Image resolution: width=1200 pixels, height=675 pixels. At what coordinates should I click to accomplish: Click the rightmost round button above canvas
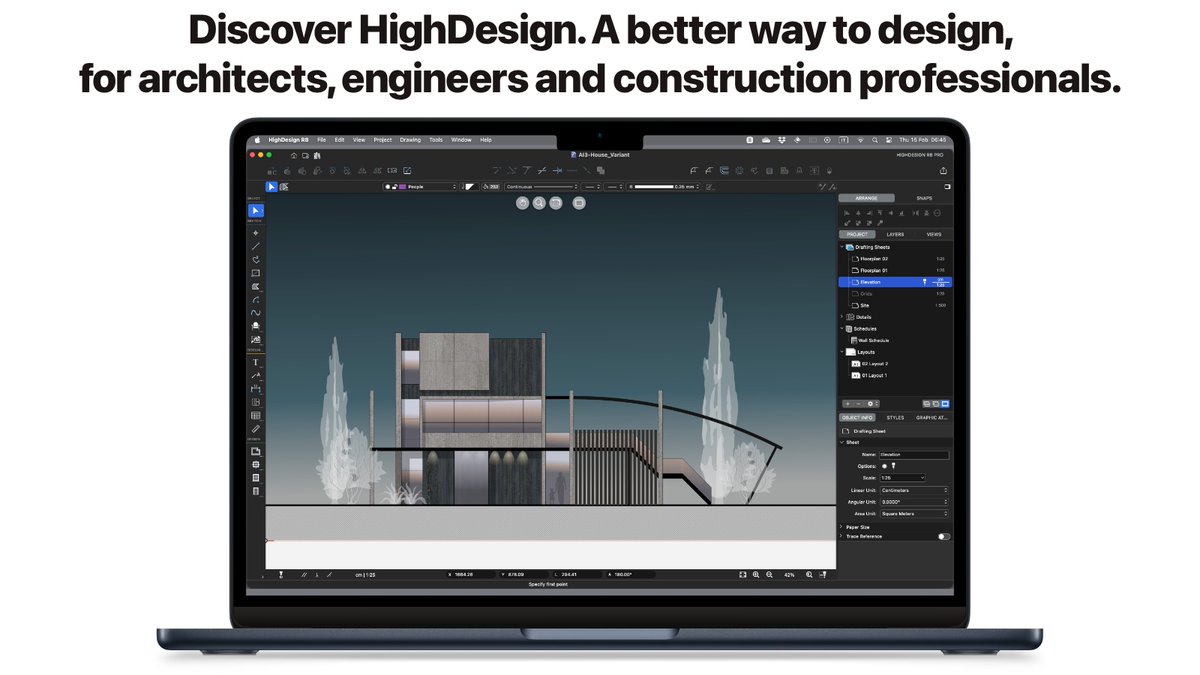pyautogui.click(x=579, y=203)
